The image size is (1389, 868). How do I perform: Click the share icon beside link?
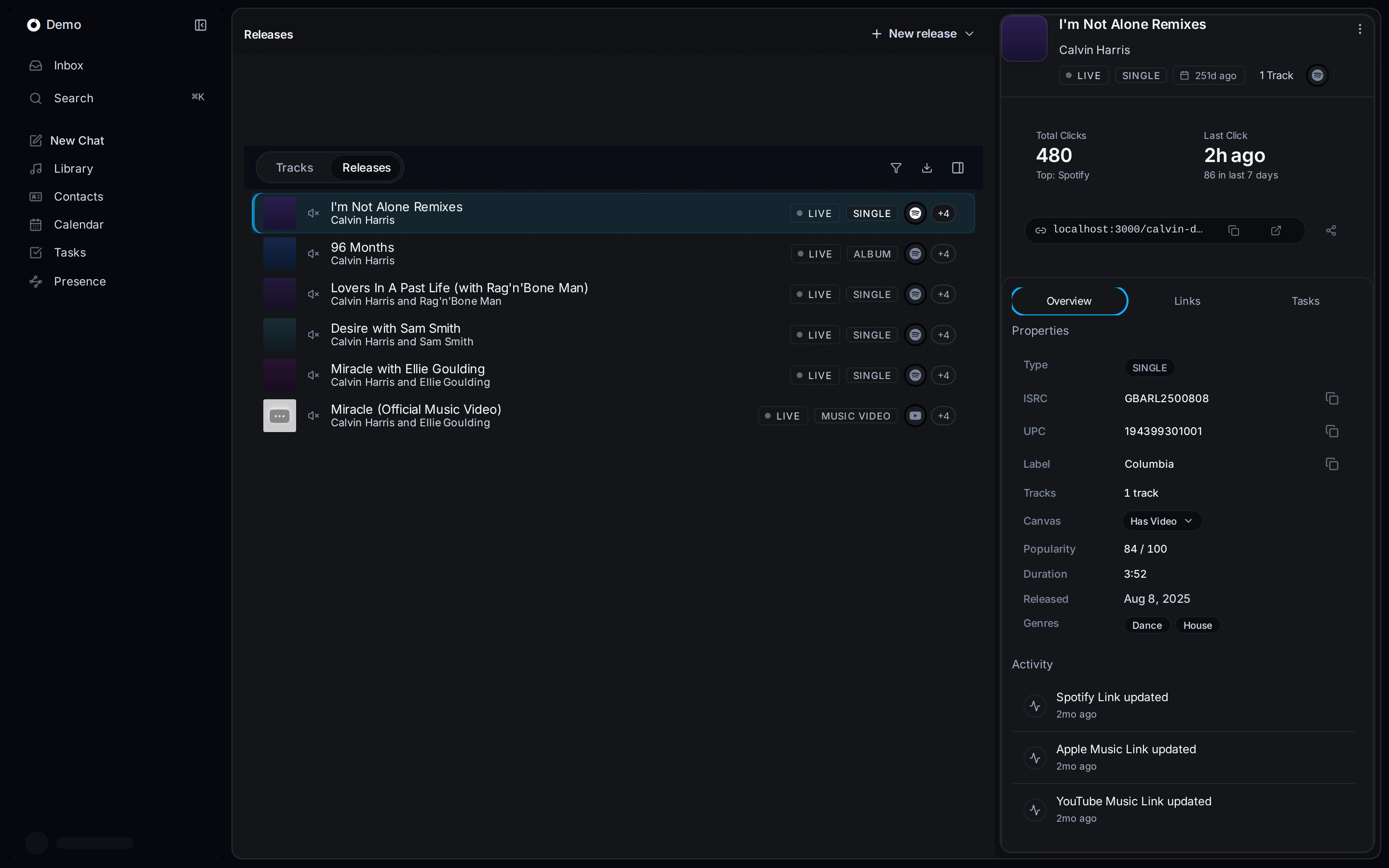point(1331,230)
